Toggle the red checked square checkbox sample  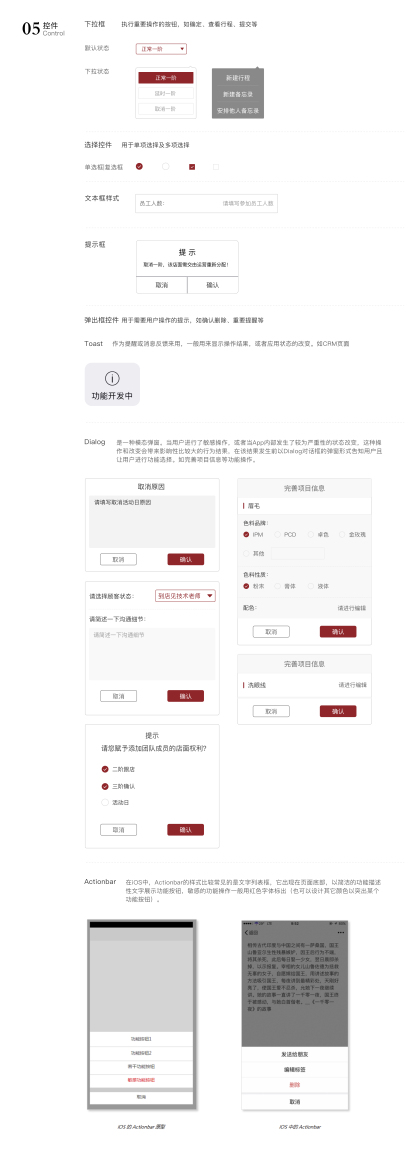tap(192, 168)
